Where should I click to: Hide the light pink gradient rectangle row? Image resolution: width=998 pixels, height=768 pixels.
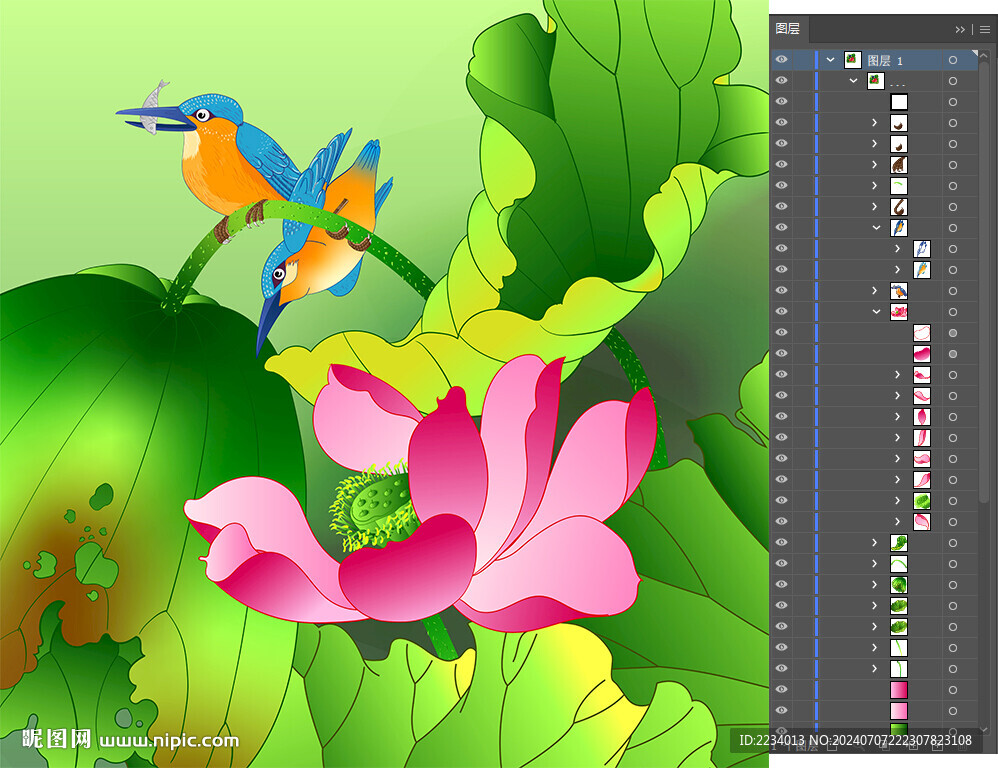782,711
